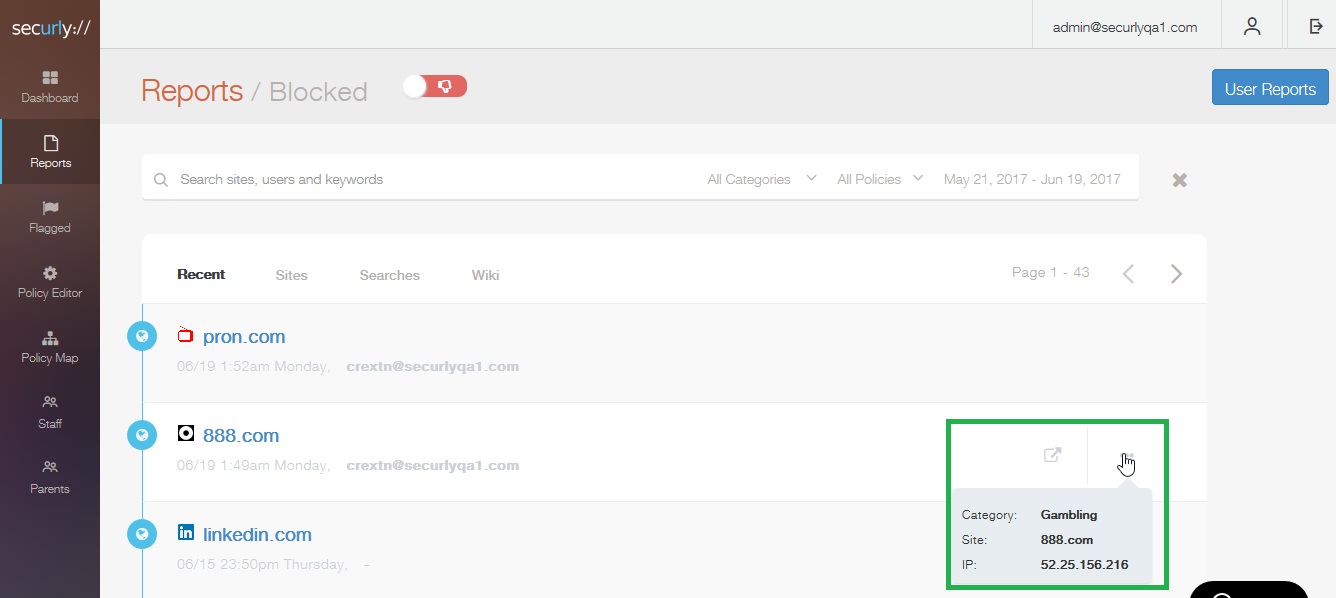Open the 888.com site link in list
Screen dimensions: 1336x598
(x=241, y=436)
